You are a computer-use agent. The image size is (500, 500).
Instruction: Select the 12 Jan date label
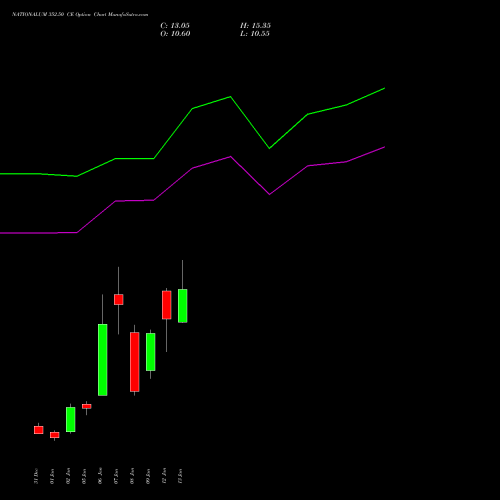164,476
